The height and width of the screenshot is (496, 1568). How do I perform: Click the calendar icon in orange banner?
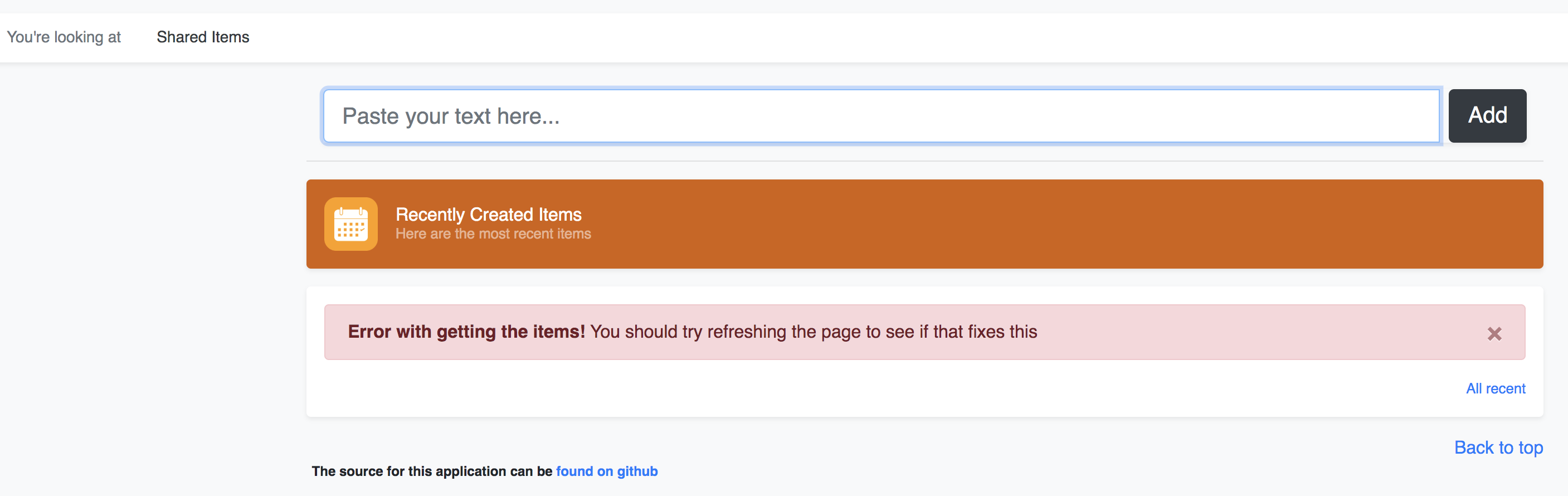point(350,224)
